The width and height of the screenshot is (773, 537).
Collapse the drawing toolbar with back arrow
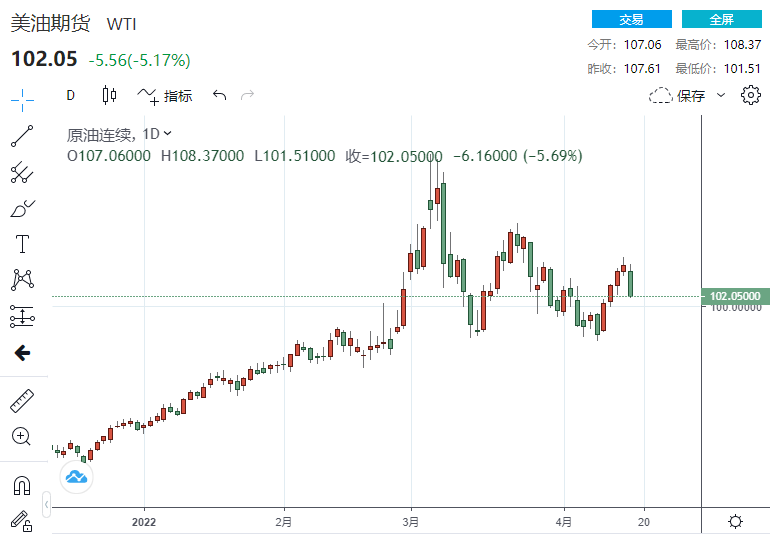(x=22, y=353)
